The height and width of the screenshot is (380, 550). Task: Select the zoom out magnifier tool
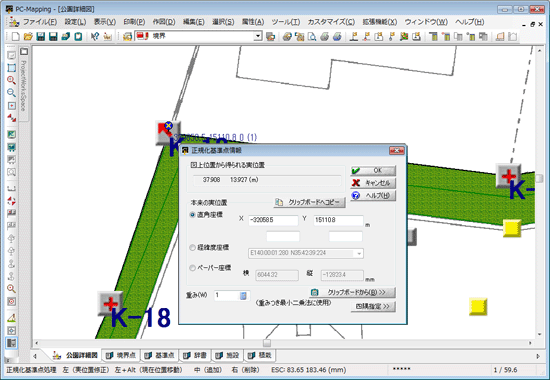click(x=11, y=93)
